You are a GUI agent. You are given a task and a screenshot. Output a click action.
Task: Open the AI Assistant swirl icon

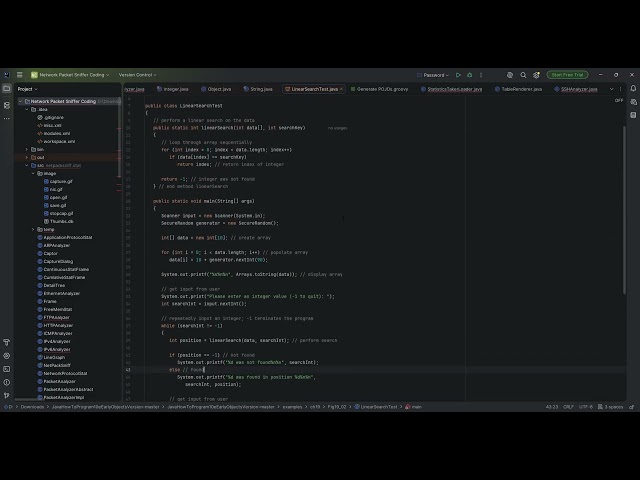(x=510, y=75)
